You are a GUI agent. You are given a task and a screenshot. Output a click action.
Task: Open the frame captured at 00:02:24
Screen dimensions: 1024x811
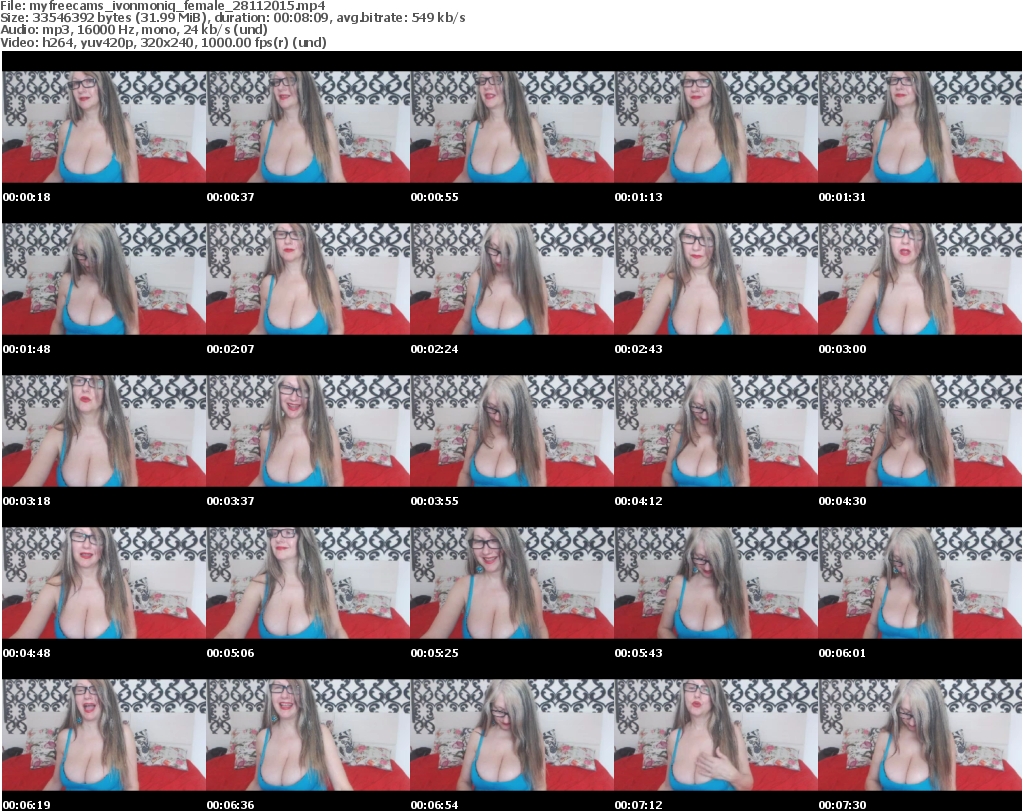click(512, 279)
